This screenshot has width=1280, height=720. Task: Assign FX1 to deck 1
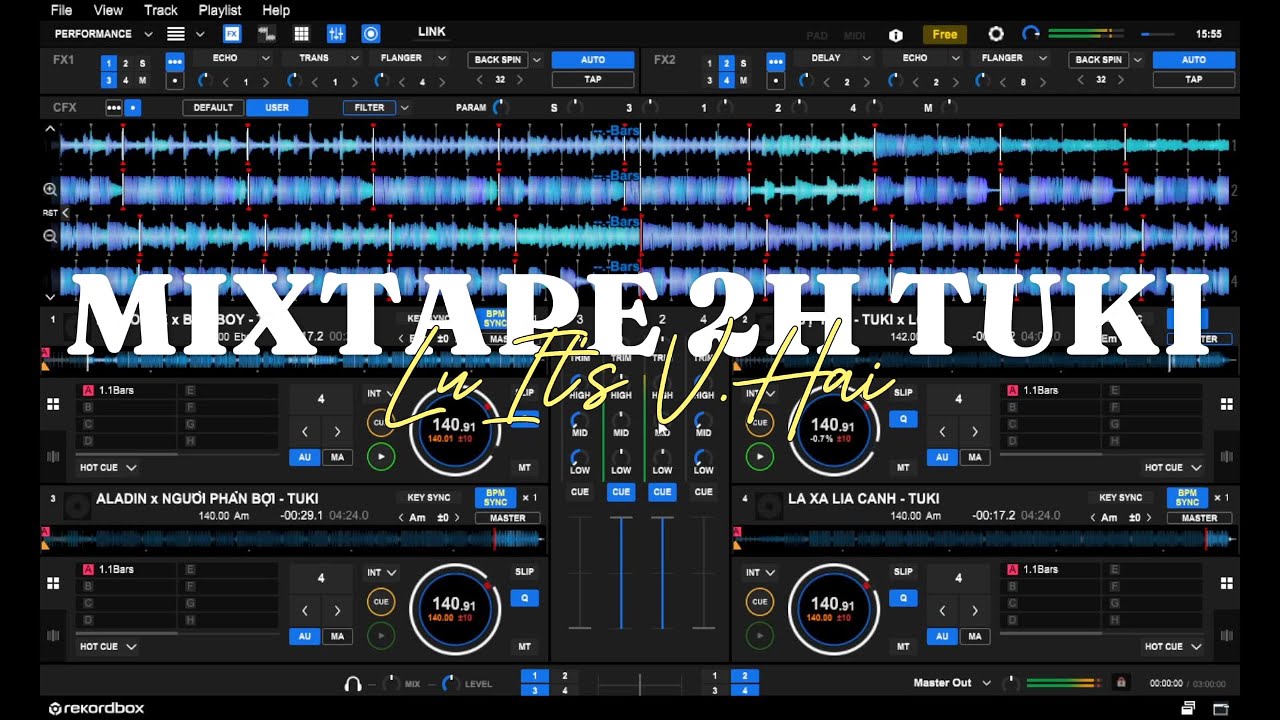[109, 63]
